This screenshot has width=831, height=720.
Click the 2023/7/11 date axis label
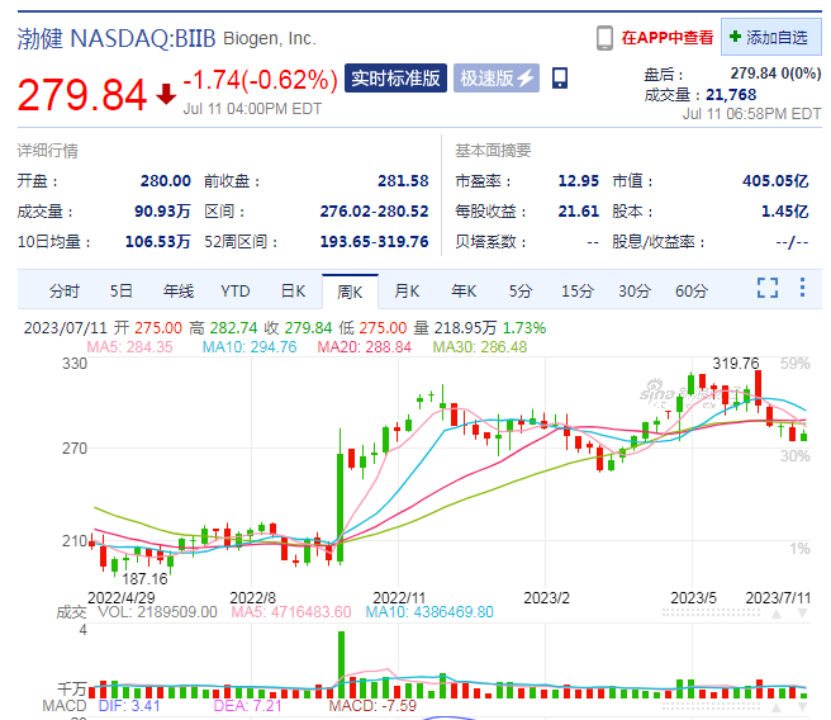coord(778,598)
